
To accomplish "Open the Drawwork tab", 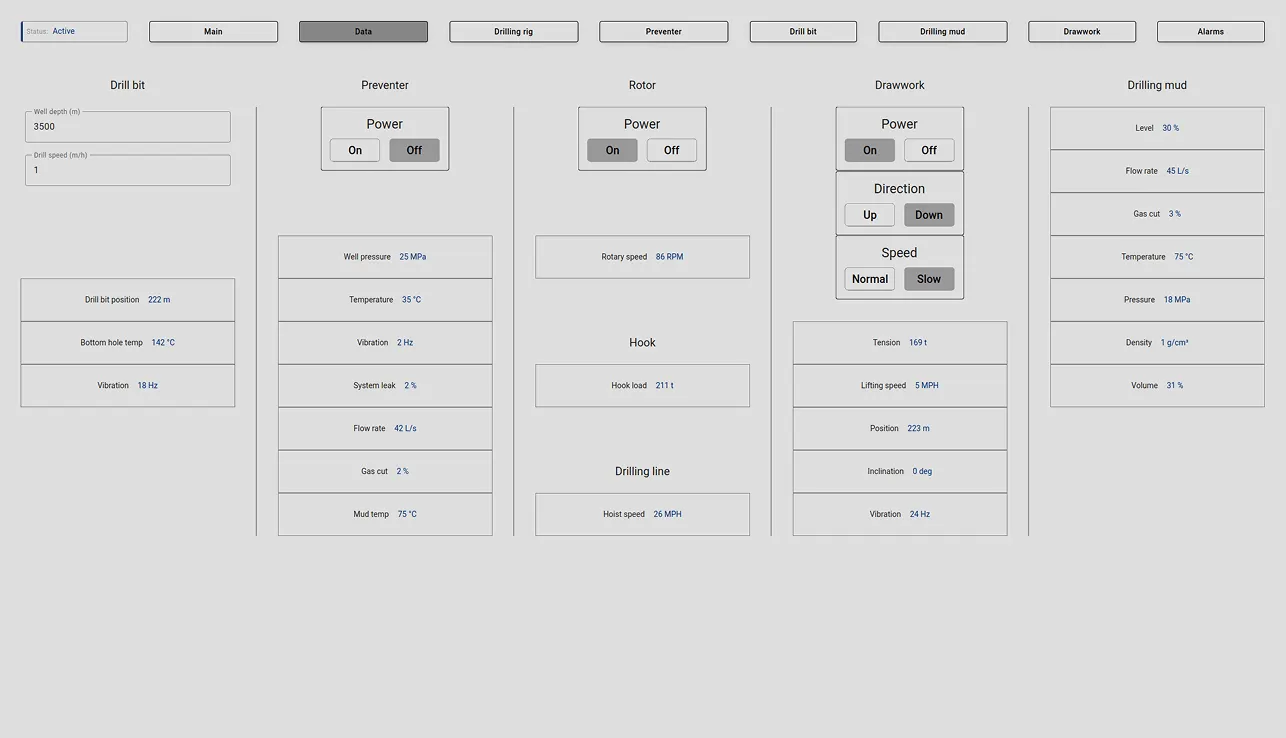I will 1081,32.
